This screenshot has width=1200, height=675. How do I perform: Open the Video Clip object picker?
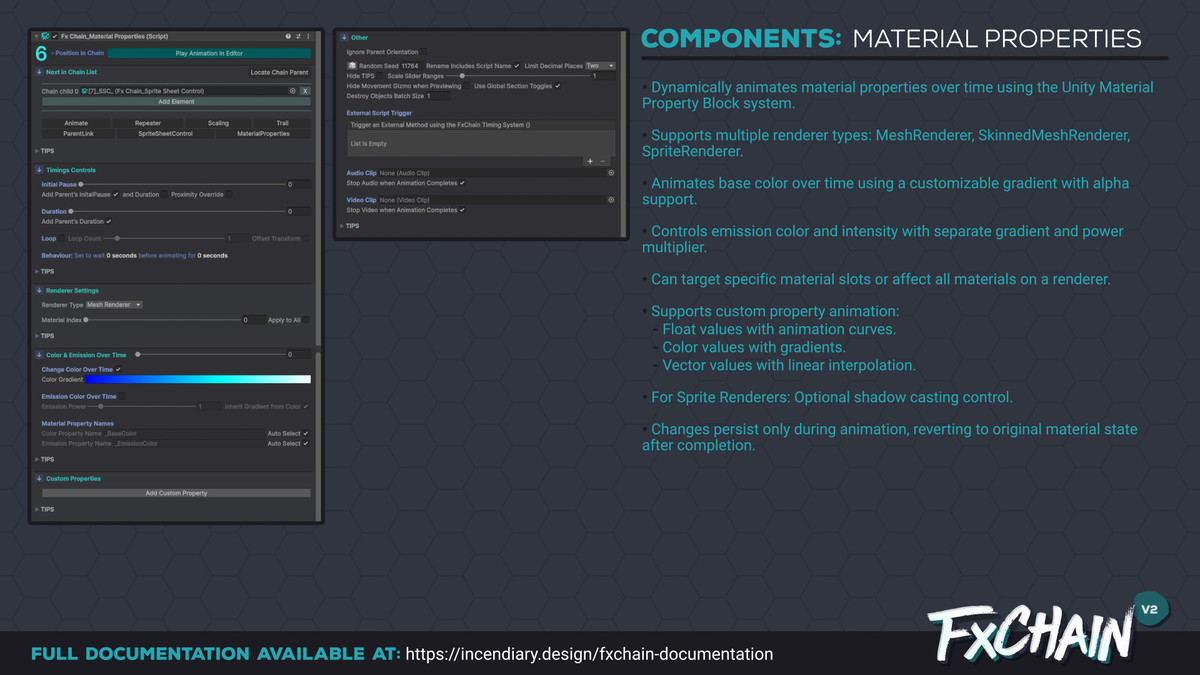[x=611, y=200]
